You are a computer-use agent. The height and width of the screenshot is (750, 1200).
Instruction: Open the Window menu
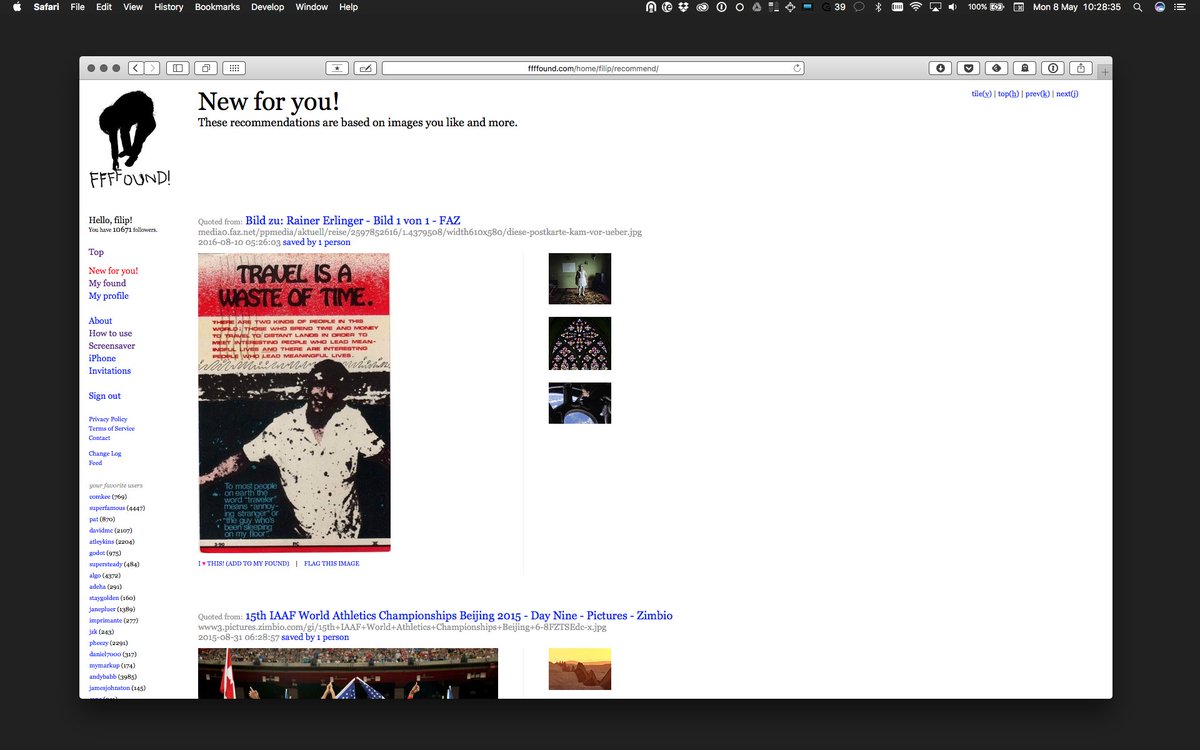(x=311, y=7)
